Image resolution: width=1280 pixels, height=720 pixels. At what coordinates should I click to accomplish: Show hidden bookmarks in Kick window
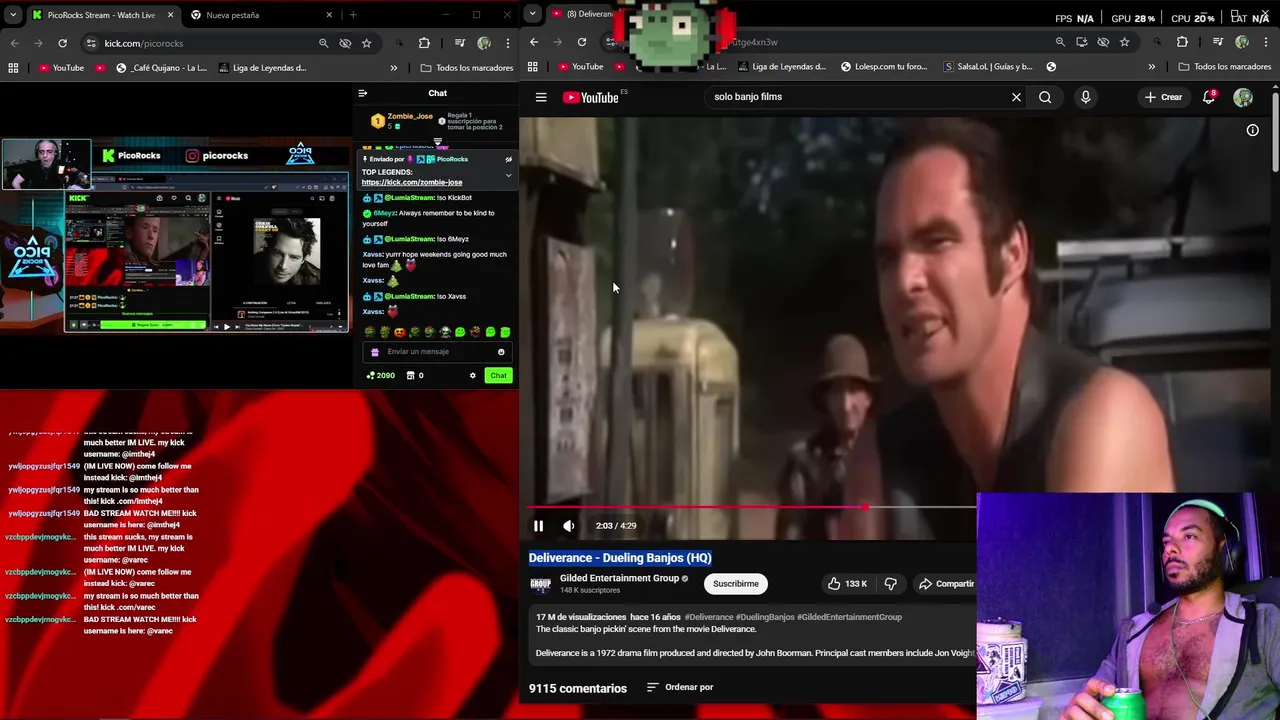[x=393, y=68]
